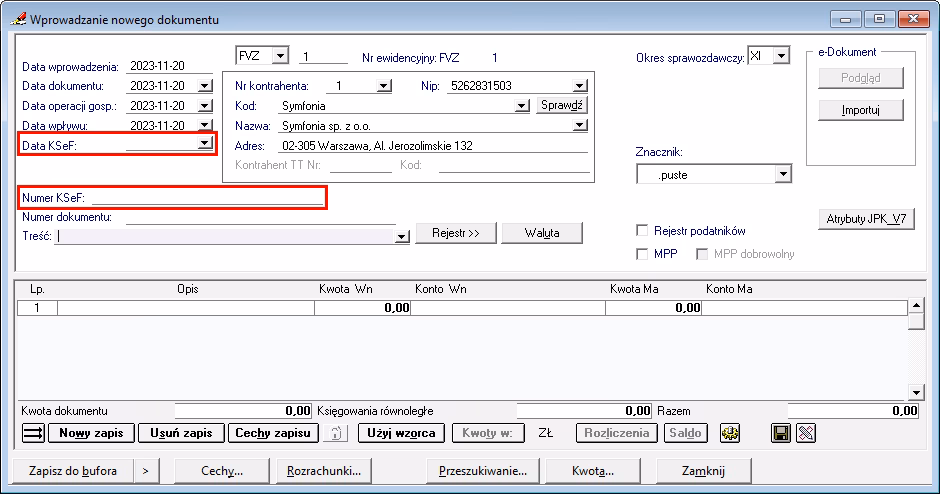This screenshot has width=940, height=494.
Task: Toggle the MPP checkbox
Action: click(x=642, y=254)
